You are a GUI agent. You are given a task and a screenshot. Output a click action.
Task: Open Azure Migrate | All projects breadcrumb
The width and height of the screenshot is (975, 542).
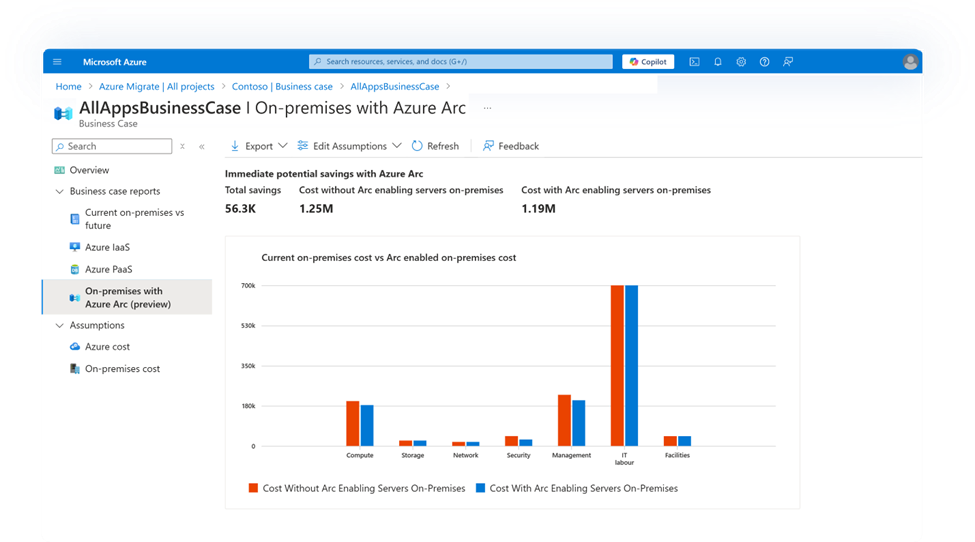(157, 86)
